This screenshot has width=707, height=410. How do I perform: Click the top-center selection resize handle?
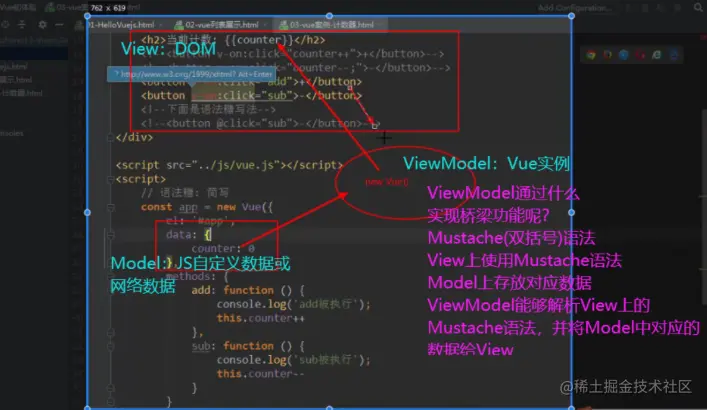pyautogui.click(x=329, y=16)
